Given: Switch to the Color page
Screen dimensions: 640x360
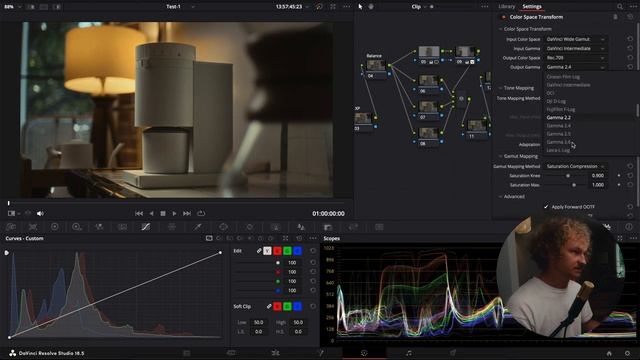Looking at the screenshot, I should [364, 353].
